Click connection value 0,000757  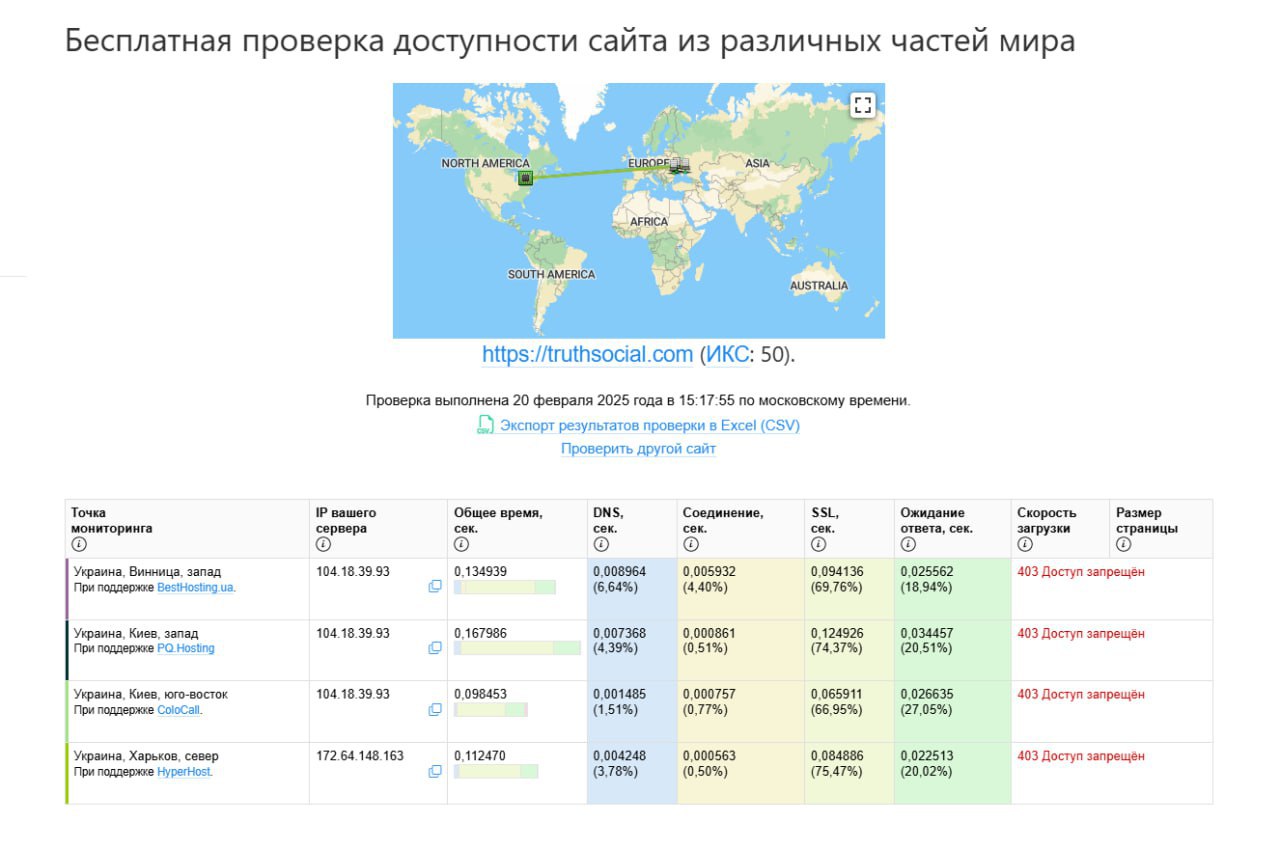[x=709, y=694]
